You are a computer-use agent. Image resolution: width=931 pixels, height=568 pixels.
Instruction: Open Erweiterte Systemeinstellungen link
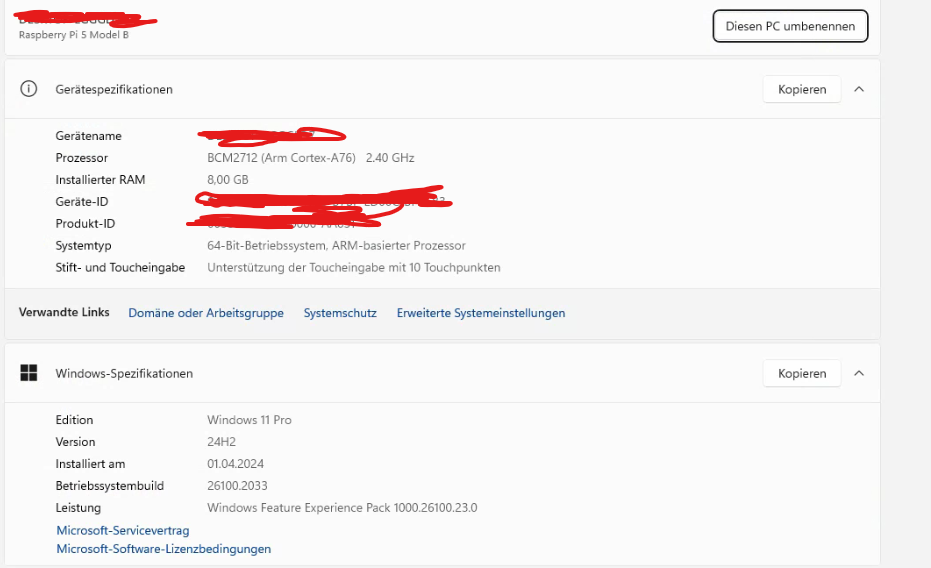pyautogui.click(x=481, y=313)
